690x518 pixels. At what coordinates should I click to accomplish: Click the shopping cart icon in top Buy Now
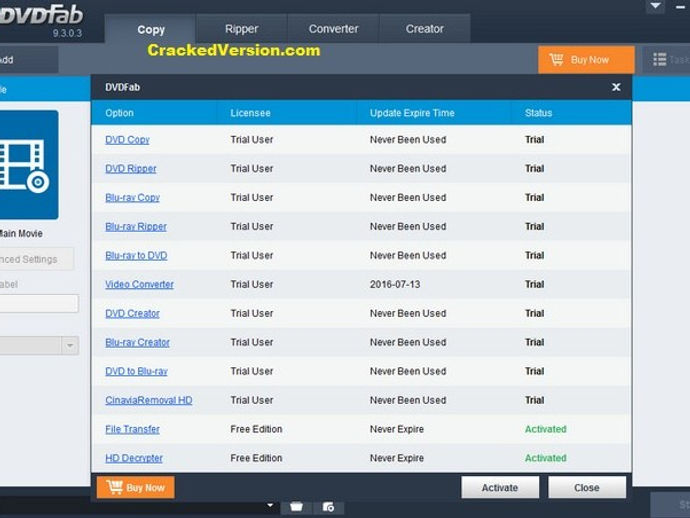556,59
